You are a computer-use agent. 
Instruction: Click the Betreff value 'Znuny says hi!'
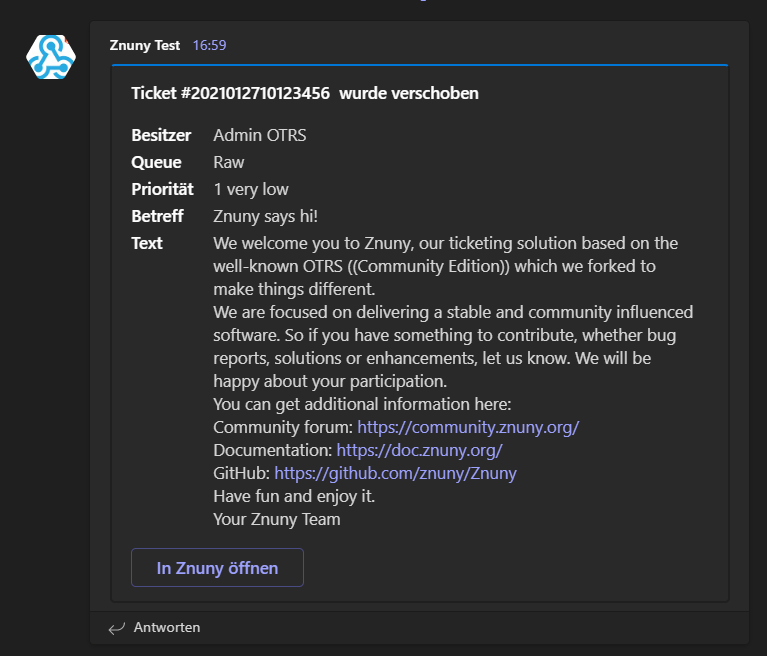[266, 216]
